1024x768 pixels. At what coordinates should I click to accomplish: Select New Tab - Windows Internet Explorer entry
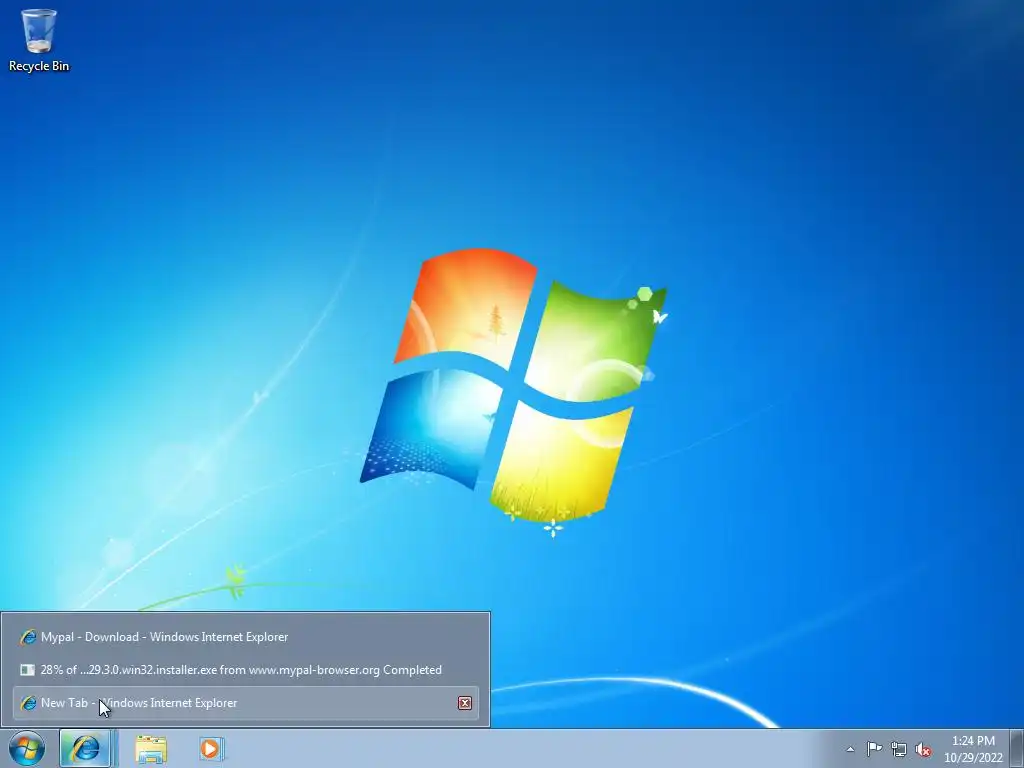coord(246,703)
